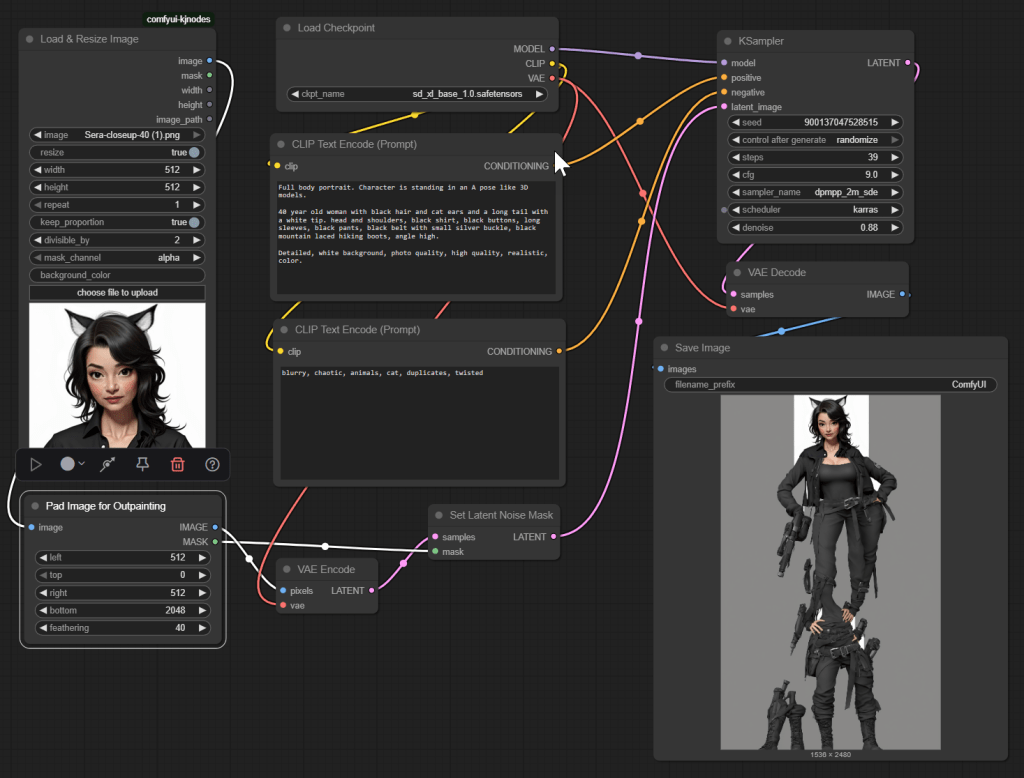
Task: Pin the selected node with pin icon
Action: coord(143,464)
